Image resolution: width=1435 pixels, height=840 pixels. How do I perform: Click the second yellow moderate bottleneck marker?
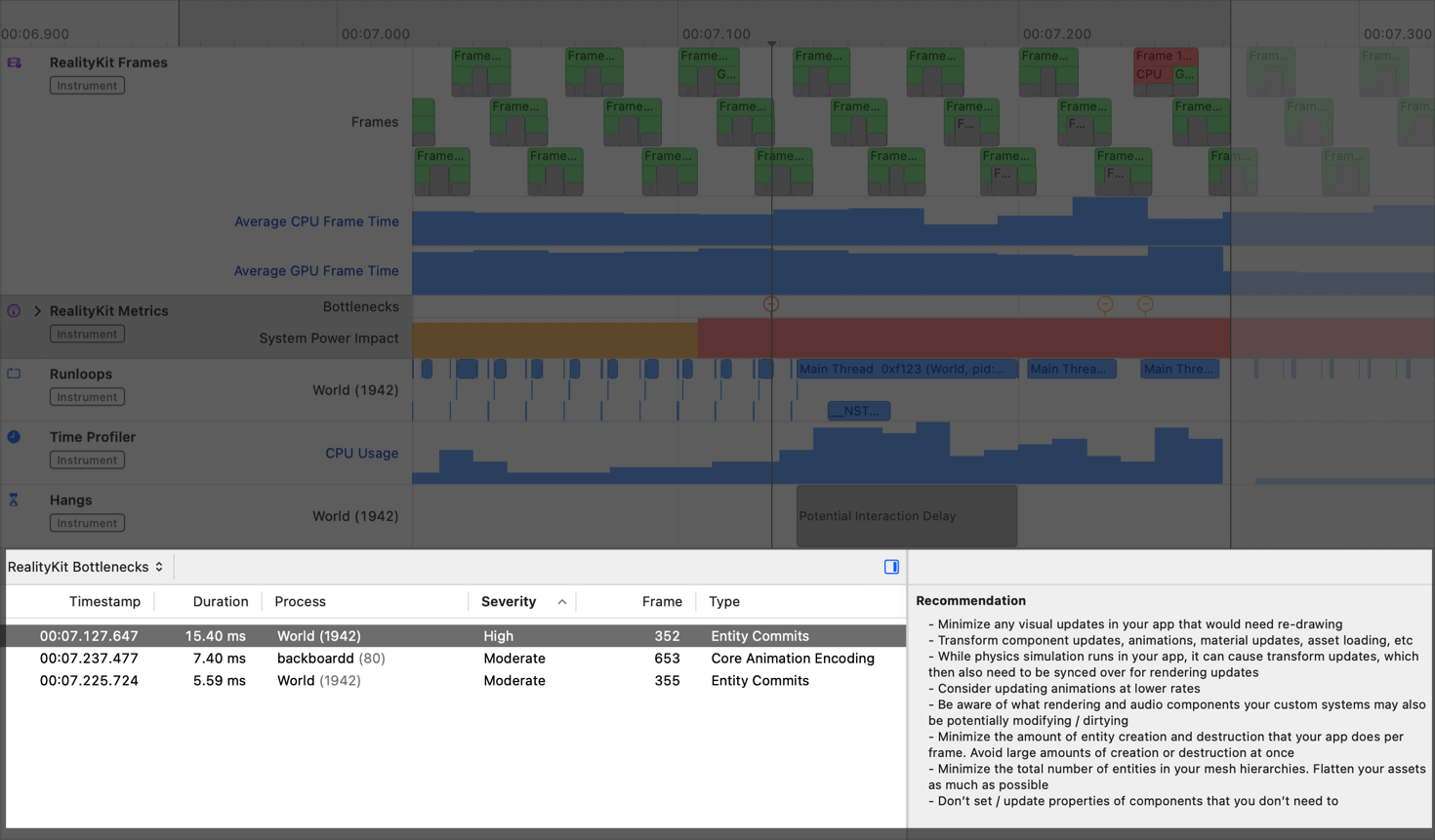(1144, 304)
